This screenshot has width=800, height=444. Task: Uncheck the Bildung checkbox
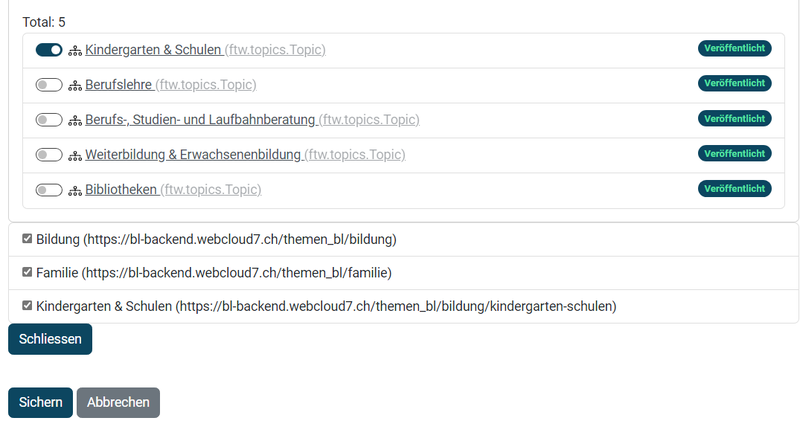(x=27, y=239)
